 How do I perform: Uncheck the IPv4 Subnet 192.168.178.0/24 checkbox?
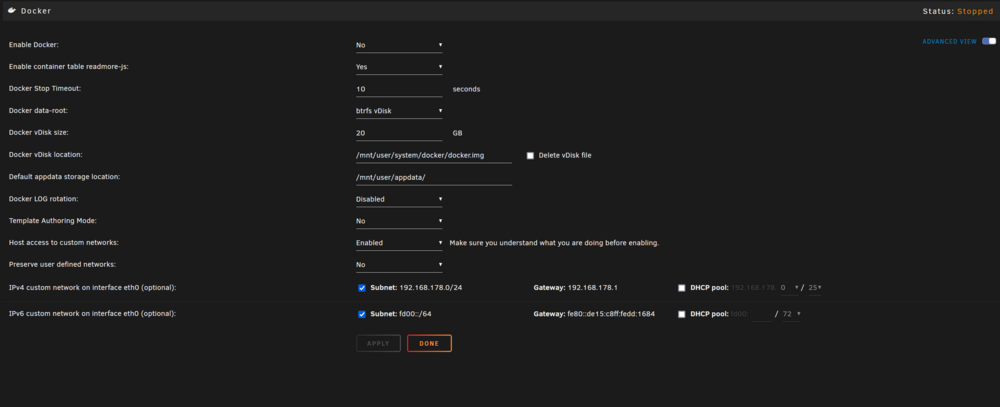click(x=362, y=288)
